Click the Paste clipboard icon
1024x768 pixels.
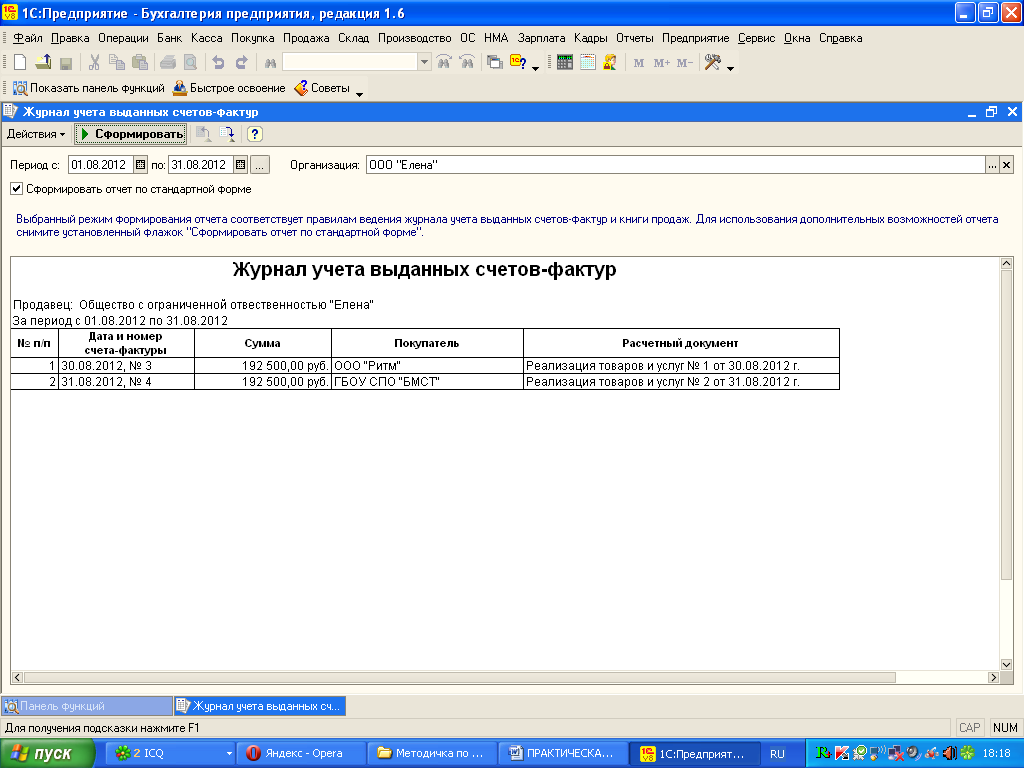[140, 63]
